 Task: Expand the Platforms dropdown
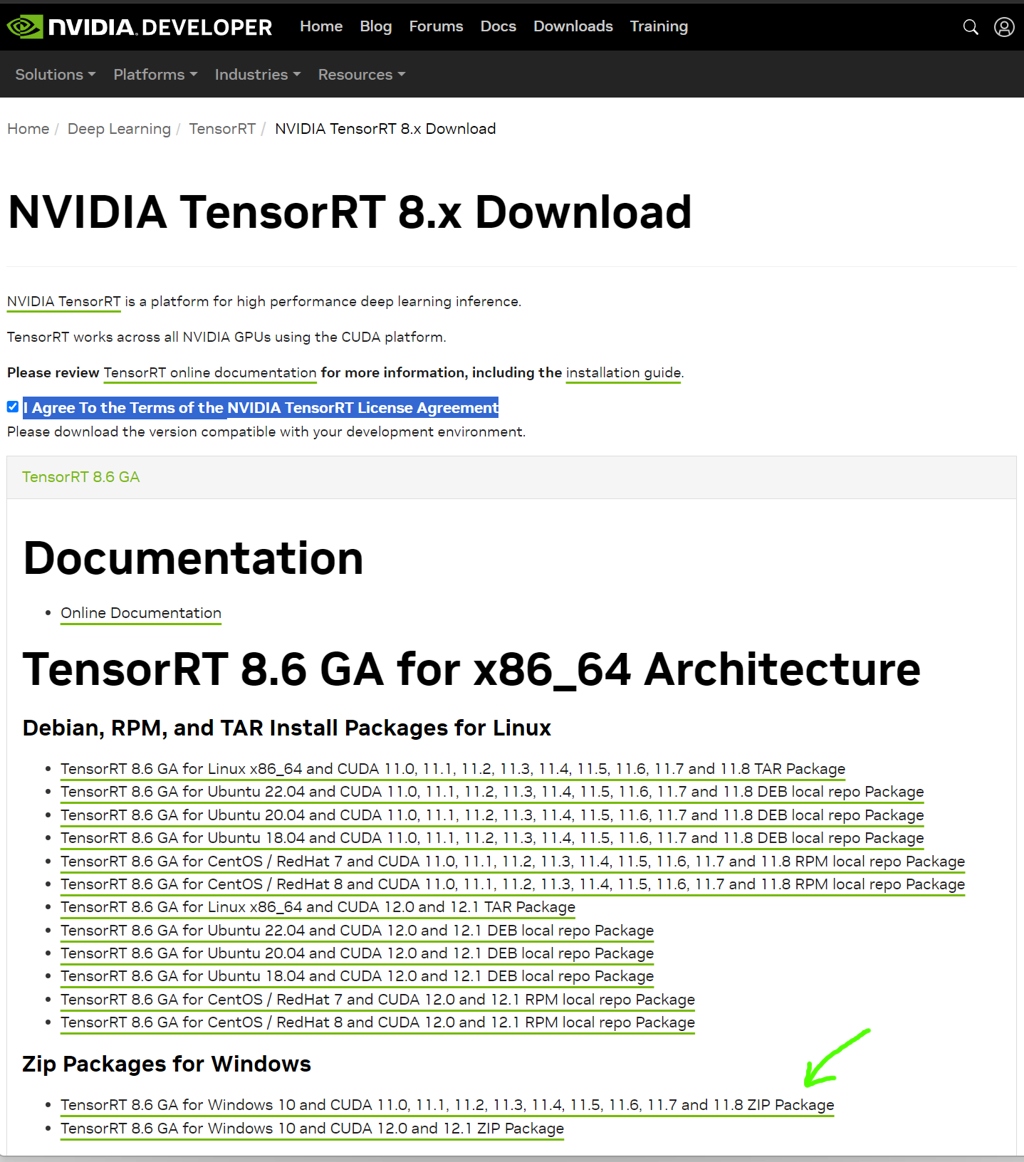[x=156, y=74]
